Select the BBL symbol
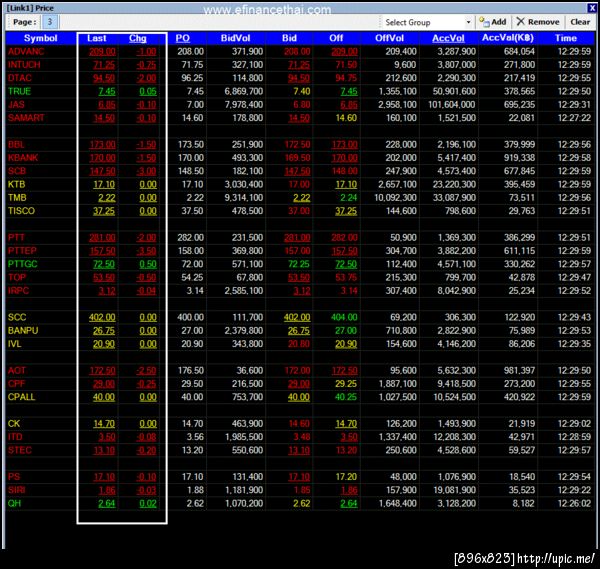This screenshot has height=569, width=600. [16, 145]
